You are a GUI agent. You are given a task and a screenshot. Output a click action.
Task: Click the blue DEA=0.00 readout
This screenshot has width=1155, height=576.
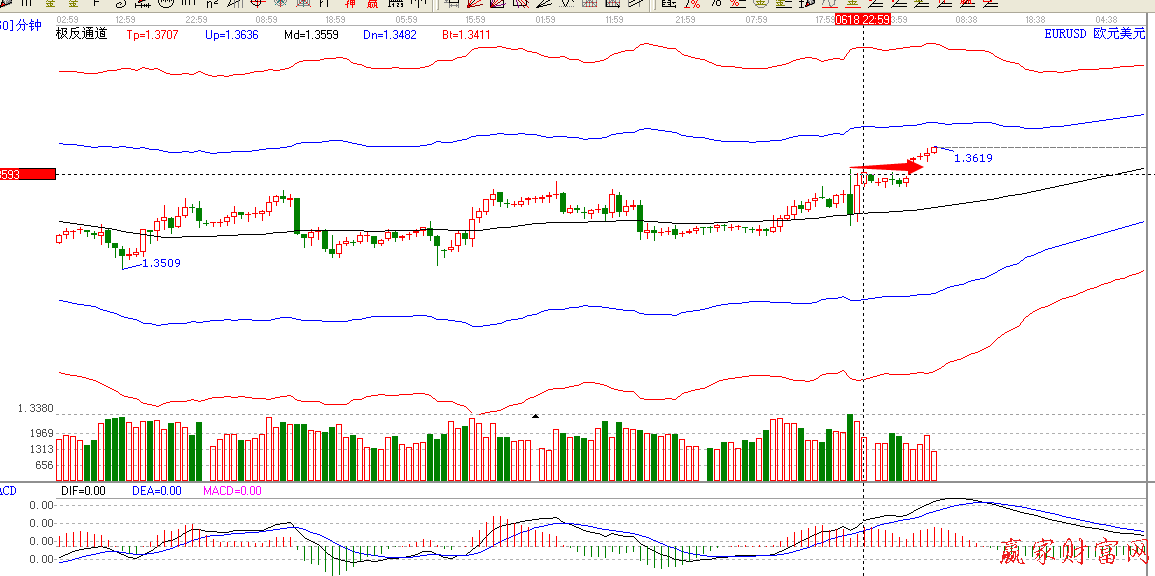156,491
